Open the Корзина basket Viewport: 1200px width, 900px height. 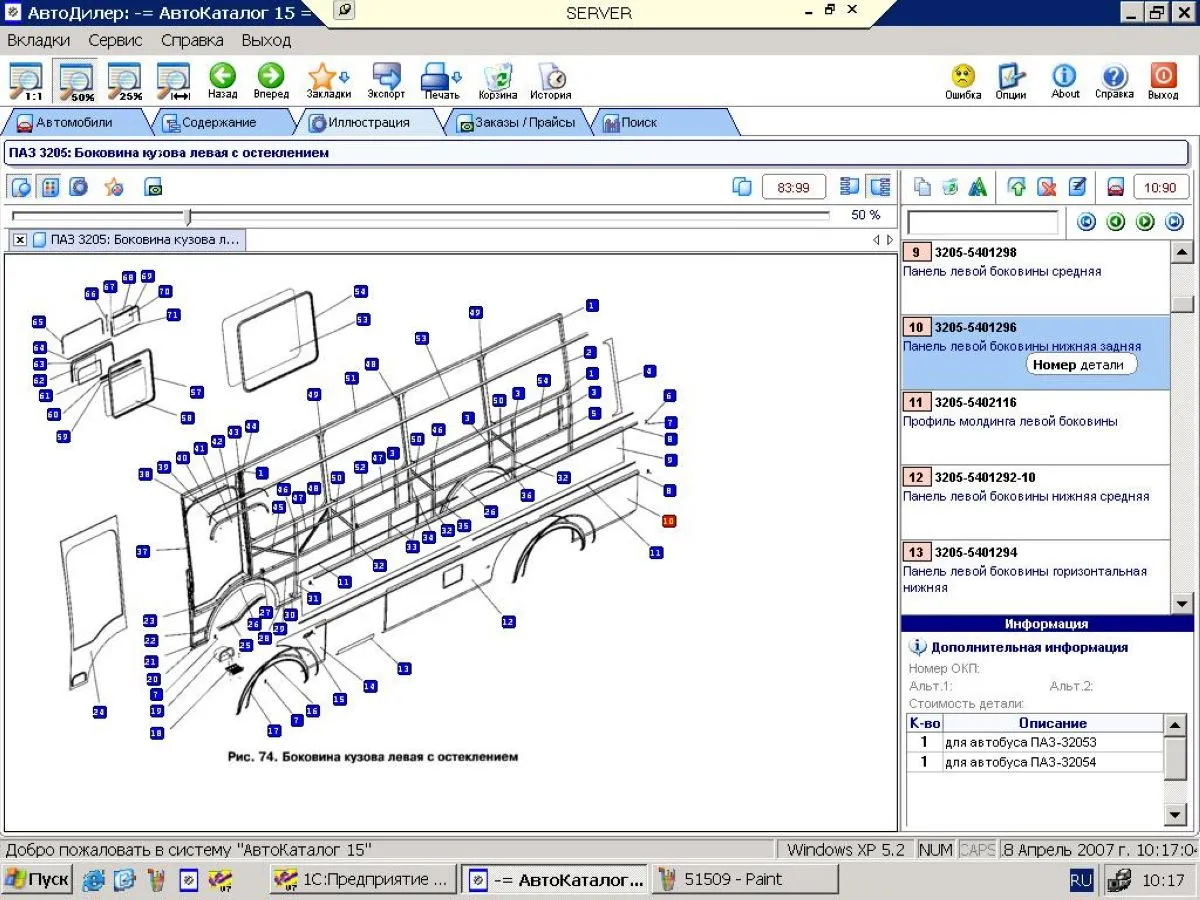[498, 81]
